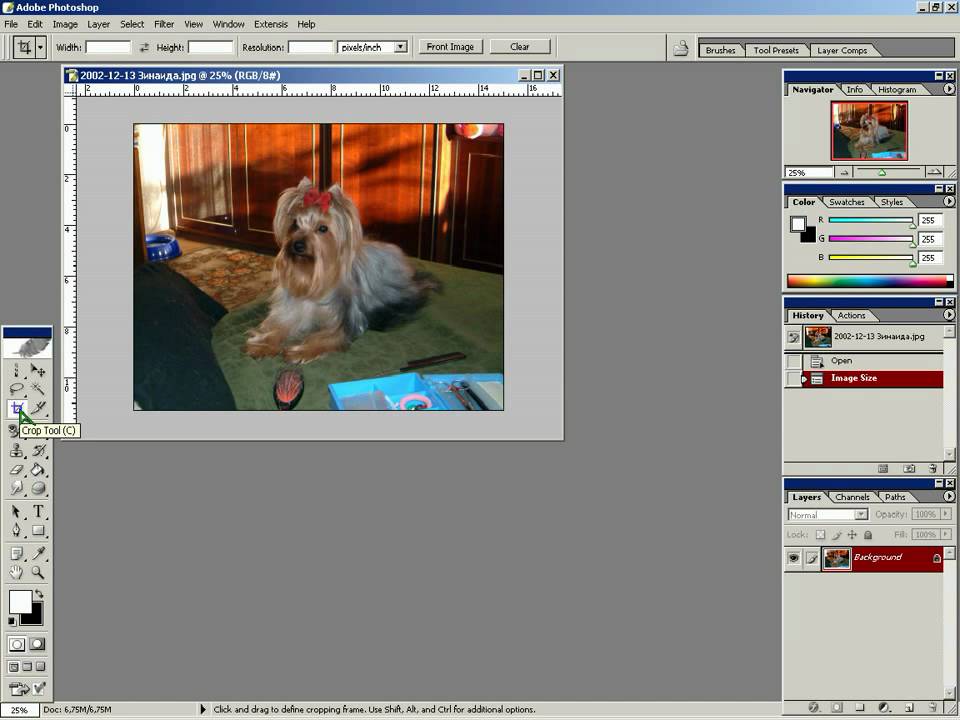
Task: Select the Hand tool
Action: [16, 572]
